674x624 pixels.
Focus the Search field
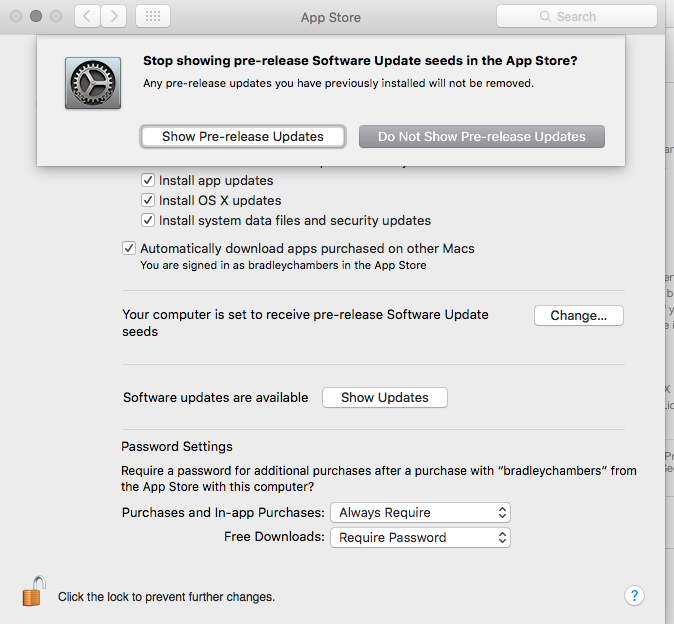(577, 16)
